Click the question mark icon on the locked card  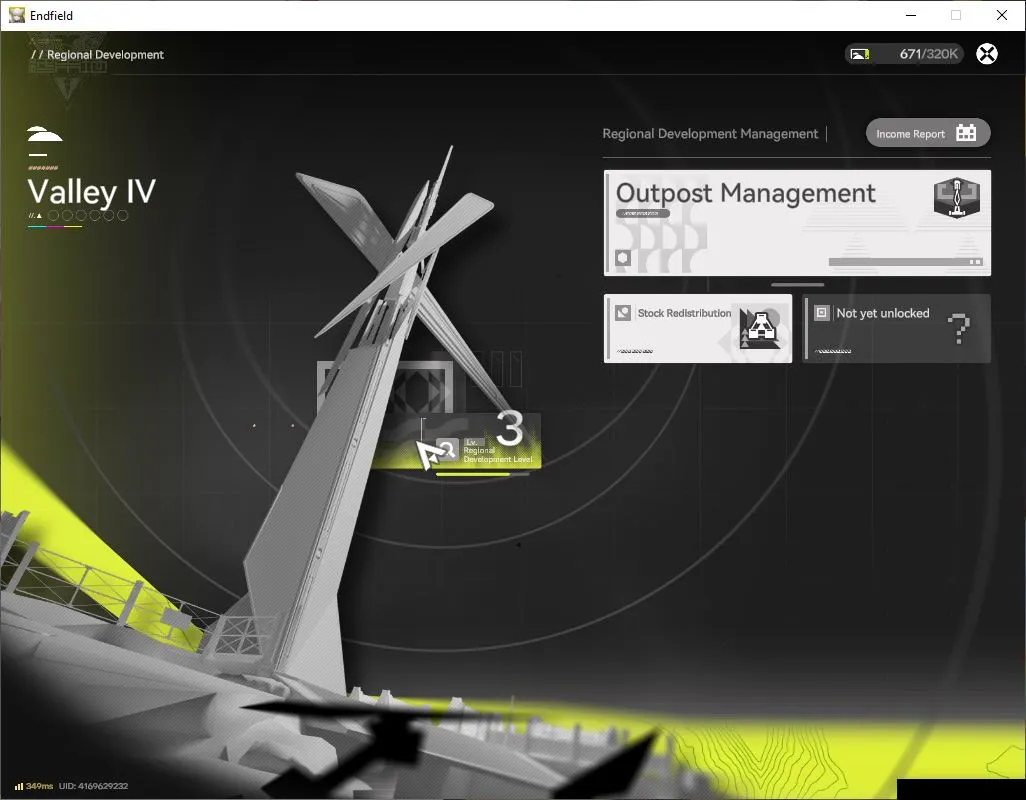pyautogui.click(x=959, y=328)
